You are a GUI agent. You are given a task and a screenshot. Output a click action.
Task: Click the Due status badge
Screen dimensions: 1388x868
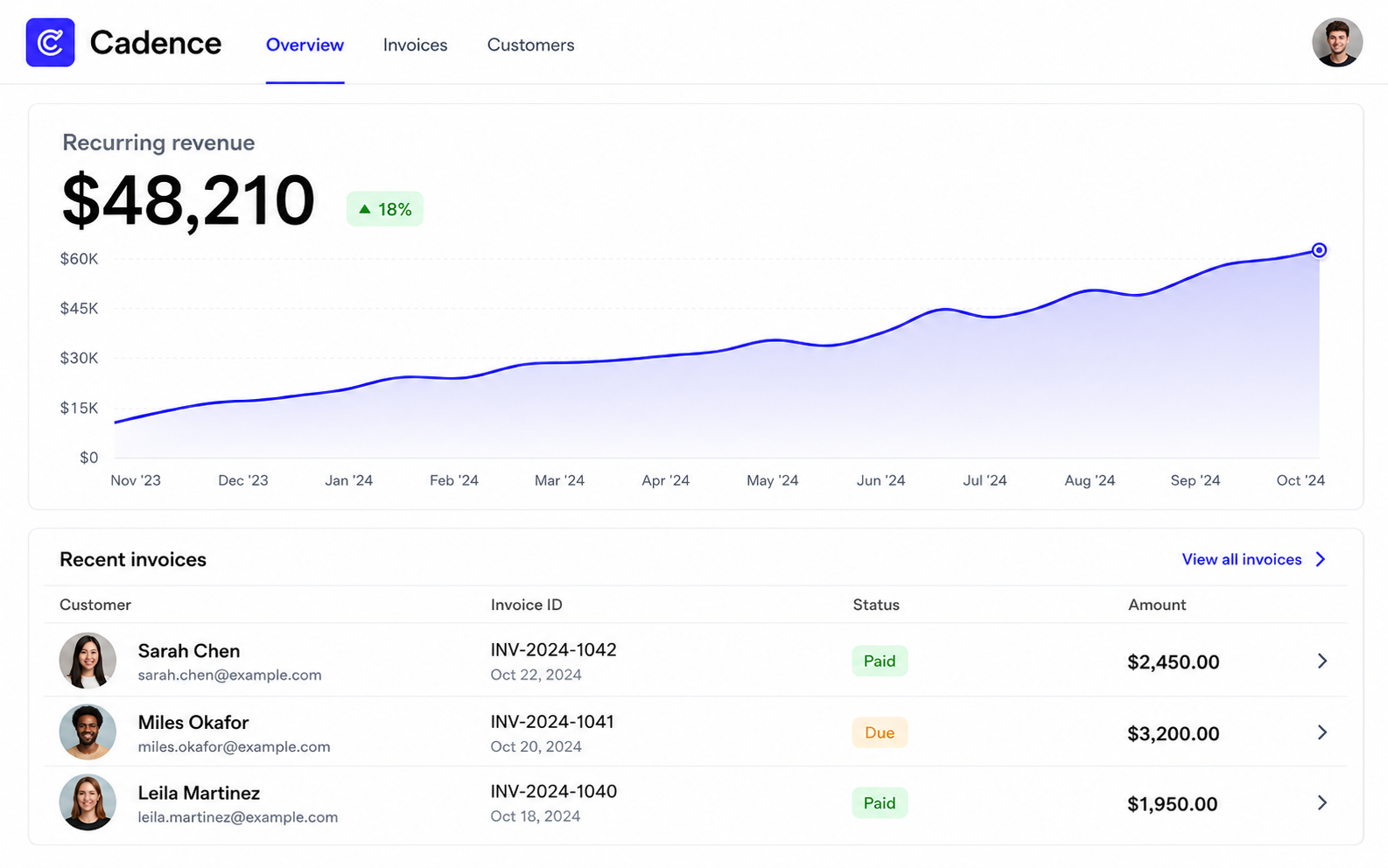880,732
